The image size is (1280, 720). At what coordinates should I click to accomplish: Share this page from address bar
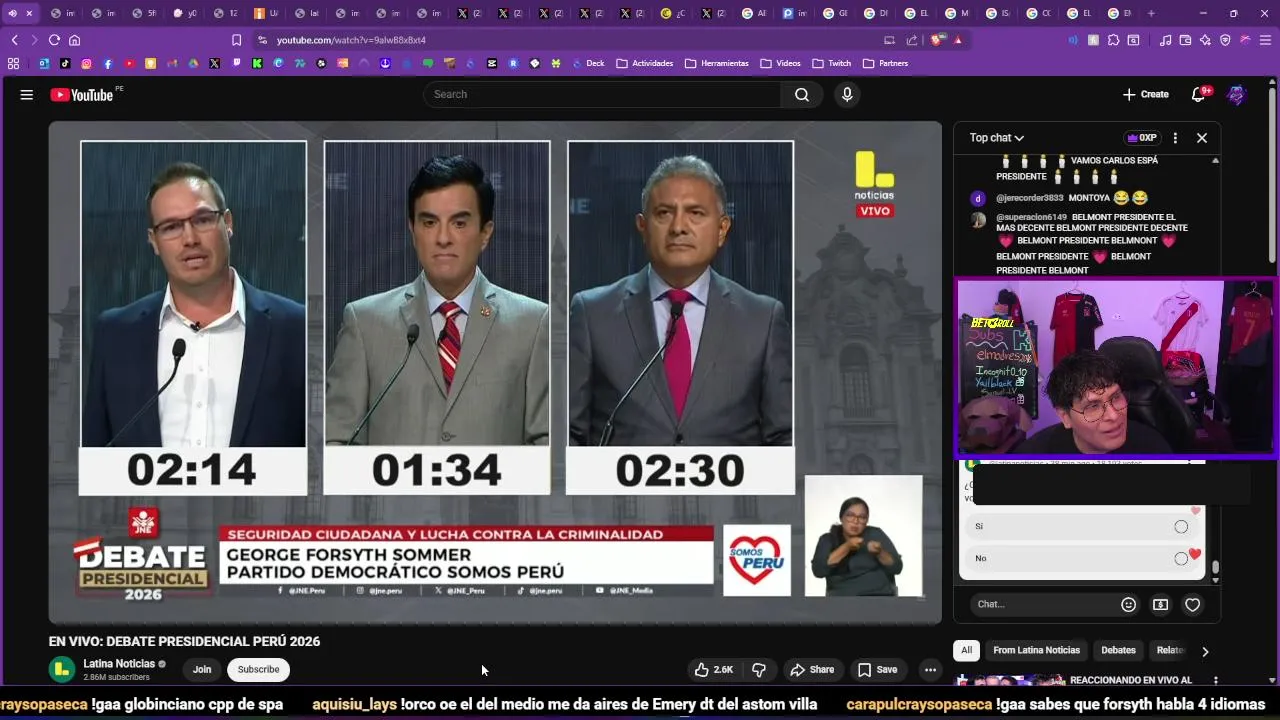912,40
